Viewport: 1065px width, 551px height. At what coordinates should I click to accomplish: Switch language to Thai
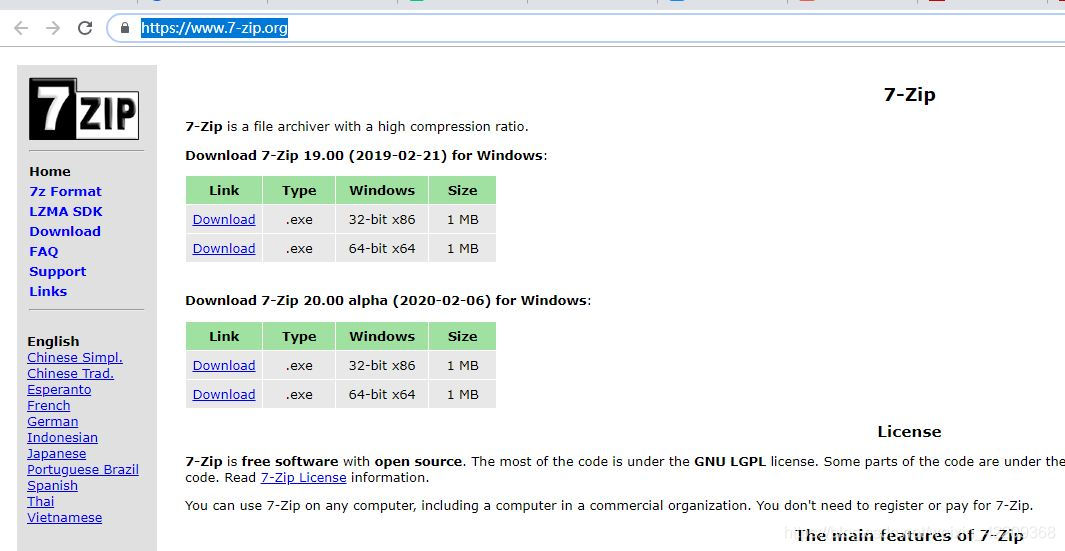tap(40, 501)
